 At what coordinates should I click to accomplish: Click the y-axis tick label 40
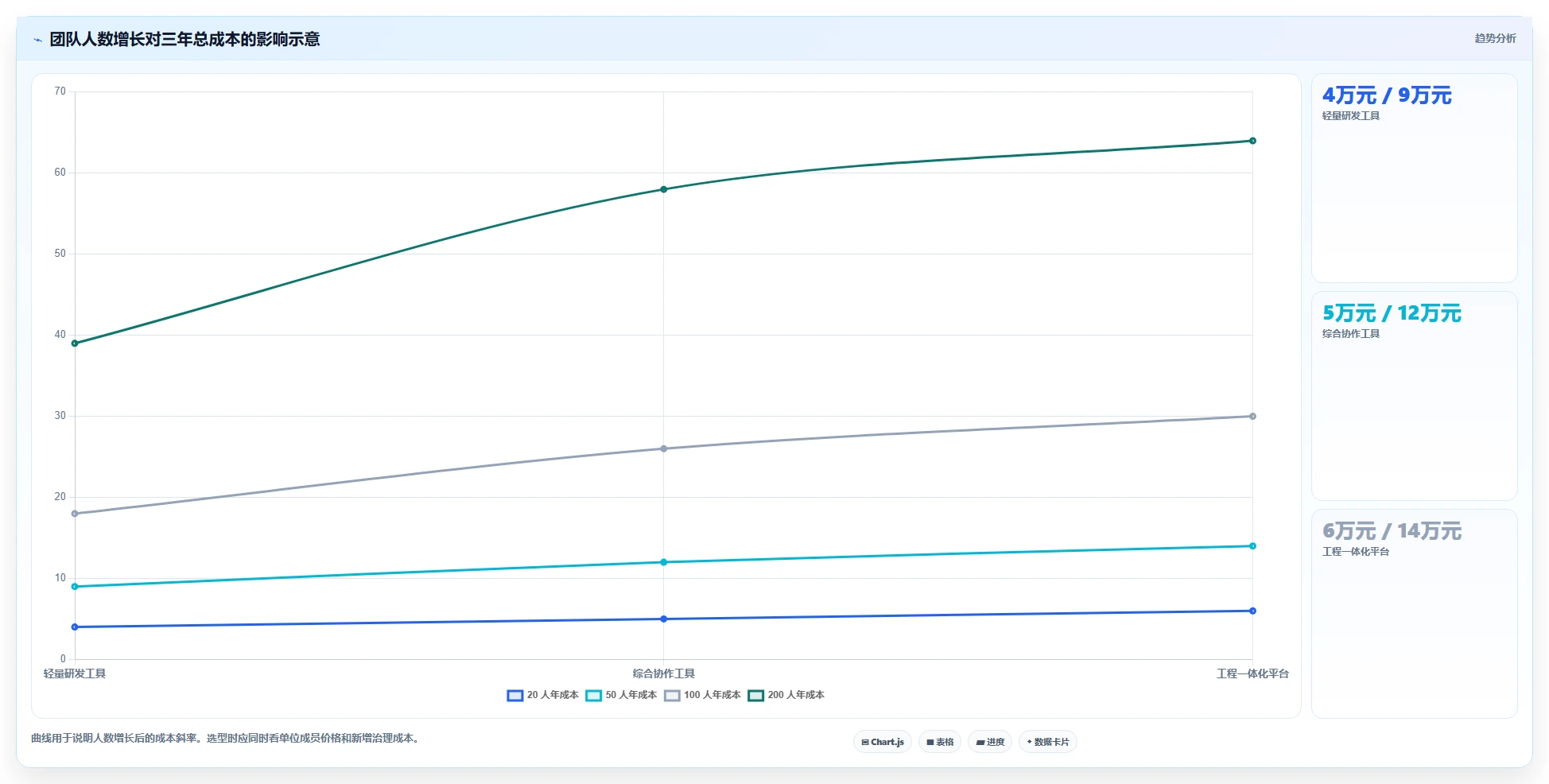coord(60,335)
